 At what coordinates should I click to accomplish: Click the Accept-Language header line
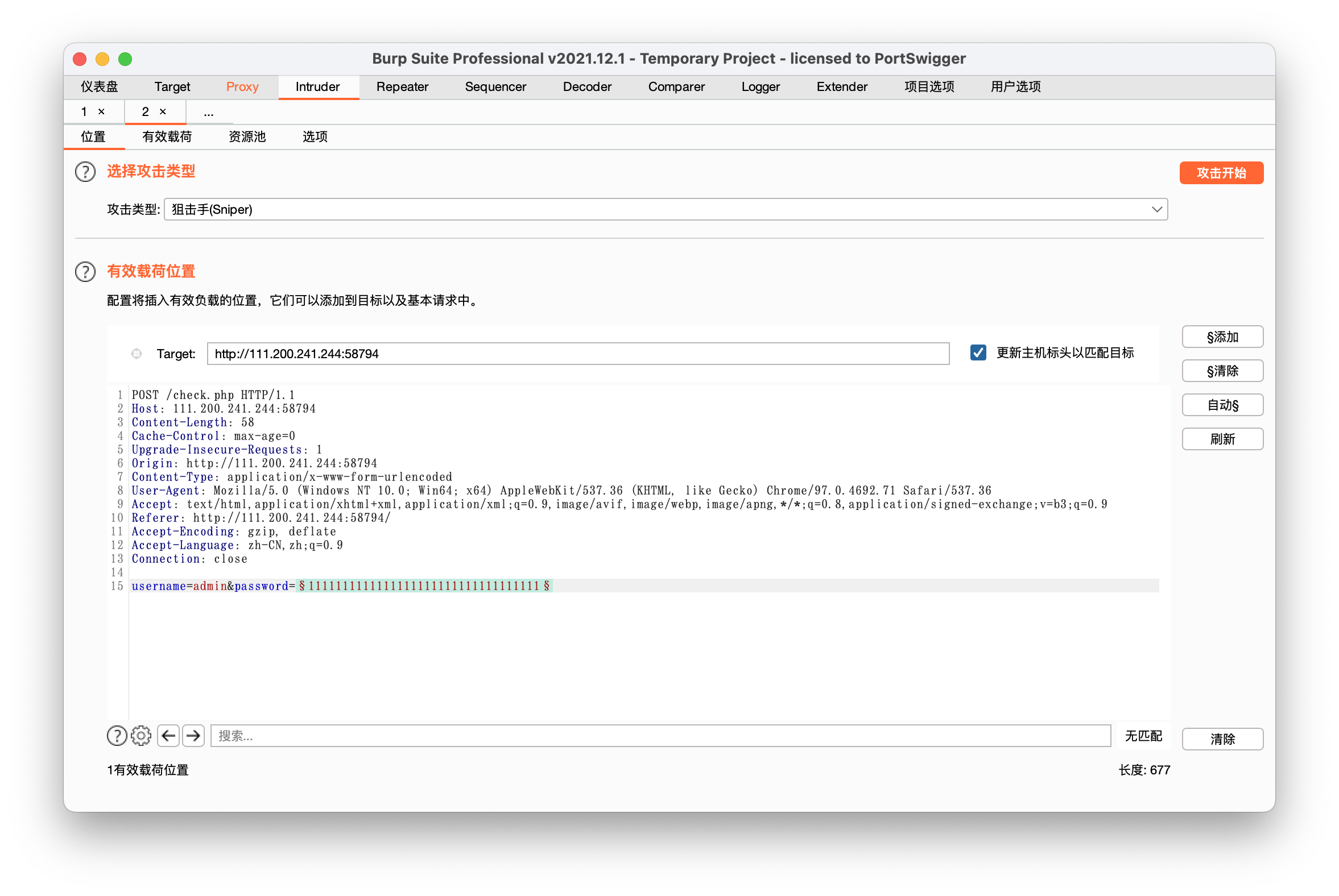tap(237, 546)
